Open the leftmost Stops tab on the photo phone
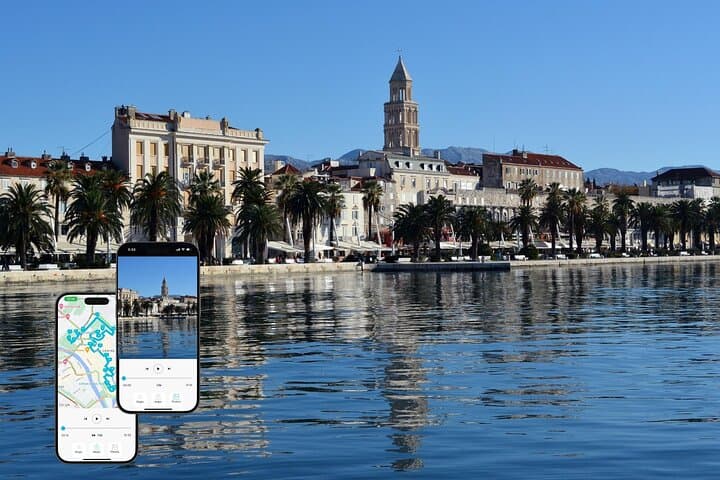Screen dimensions: 720x480 tap(140, 398)
